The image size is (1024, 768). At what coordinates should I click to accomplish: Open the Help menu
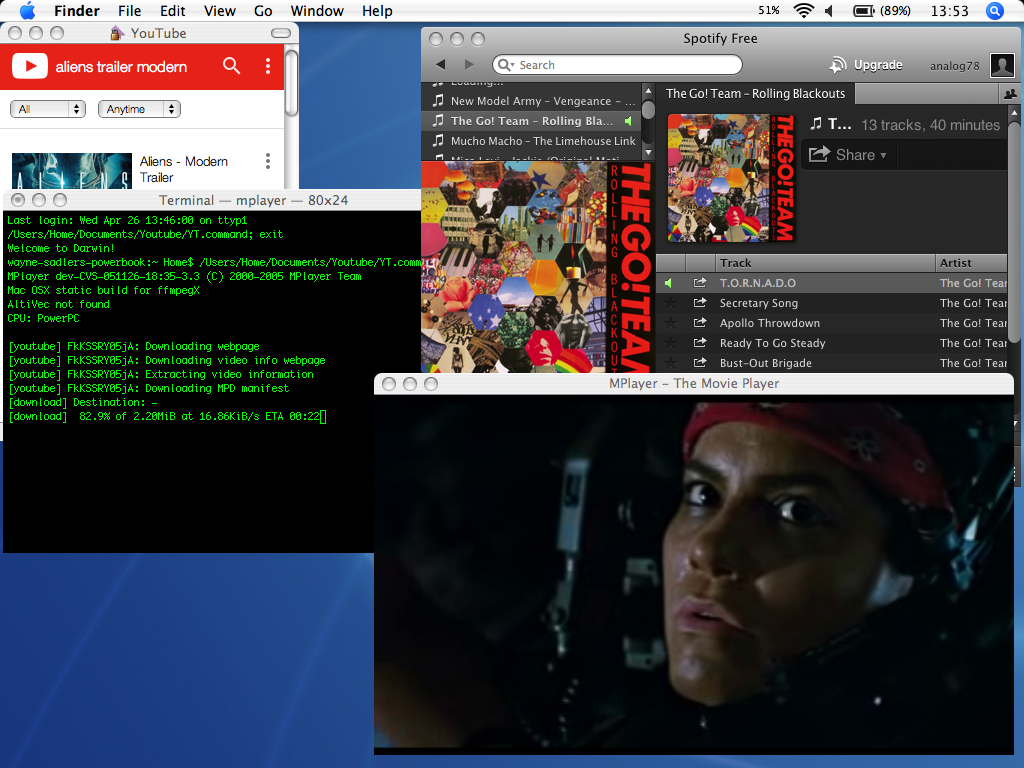click(377, 10)
